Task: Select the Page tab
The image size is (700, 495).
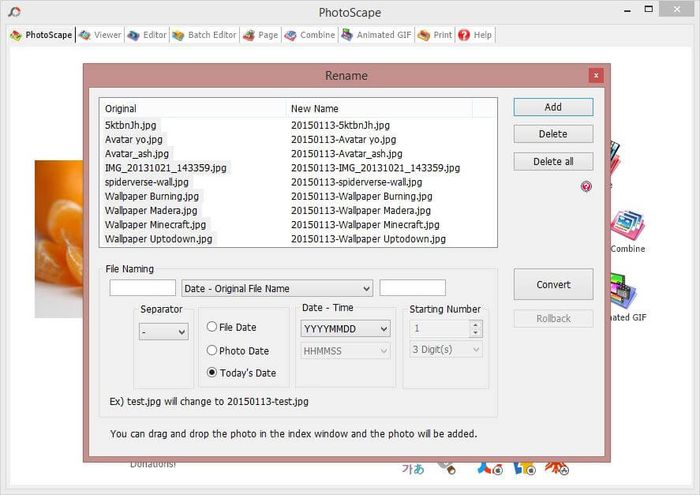Action: [261, 35]
